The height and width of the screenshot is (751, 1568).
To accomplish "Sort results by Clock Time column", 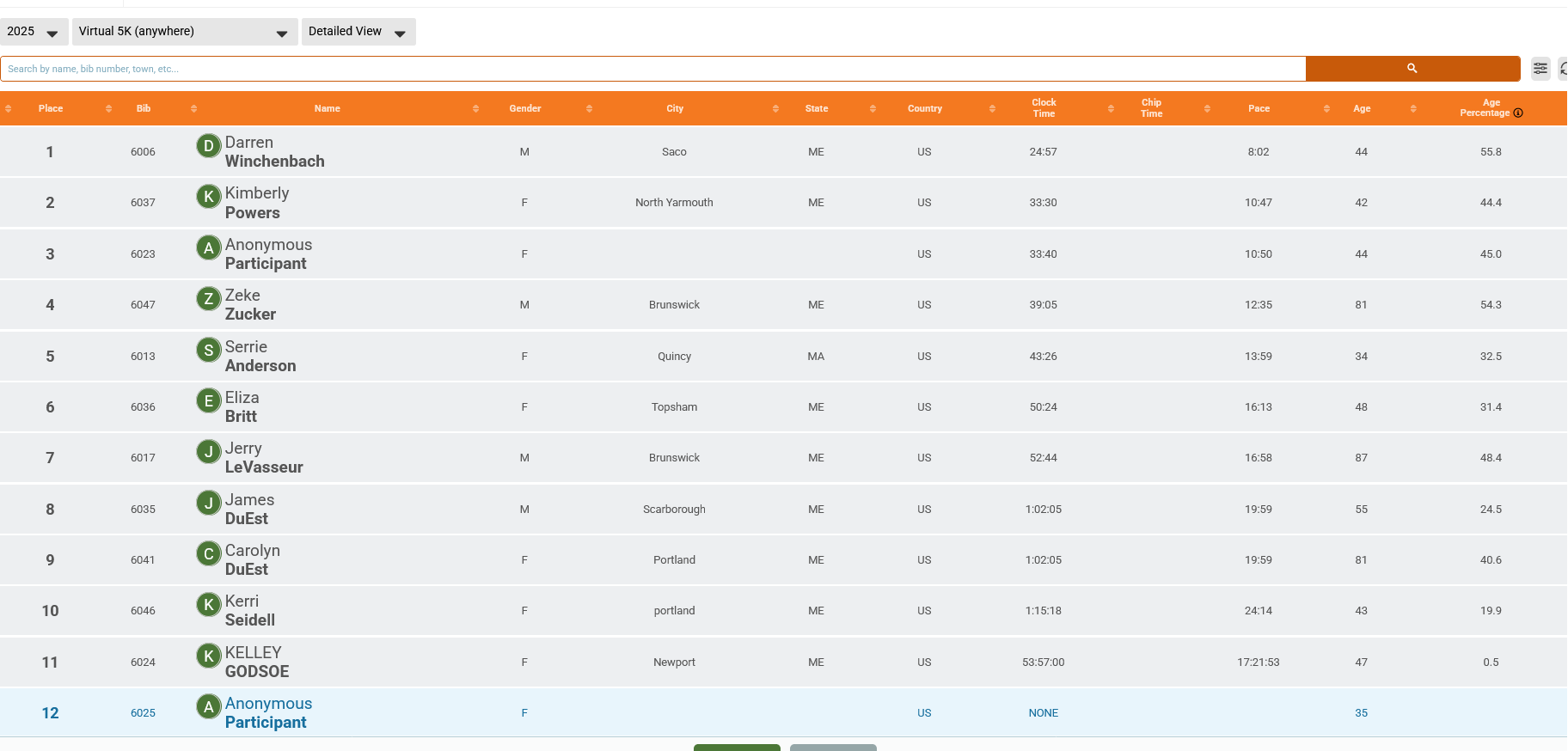I will [1043, 108].
